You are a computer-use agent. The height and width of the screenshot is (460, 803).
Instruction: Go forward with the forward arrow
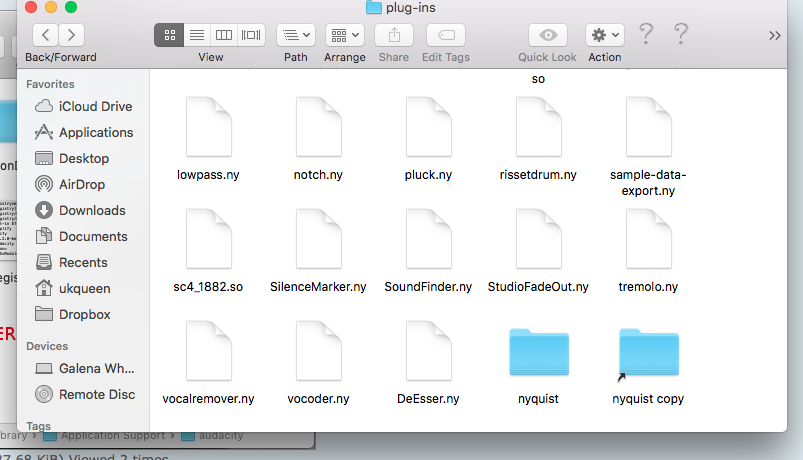(72, 35)
